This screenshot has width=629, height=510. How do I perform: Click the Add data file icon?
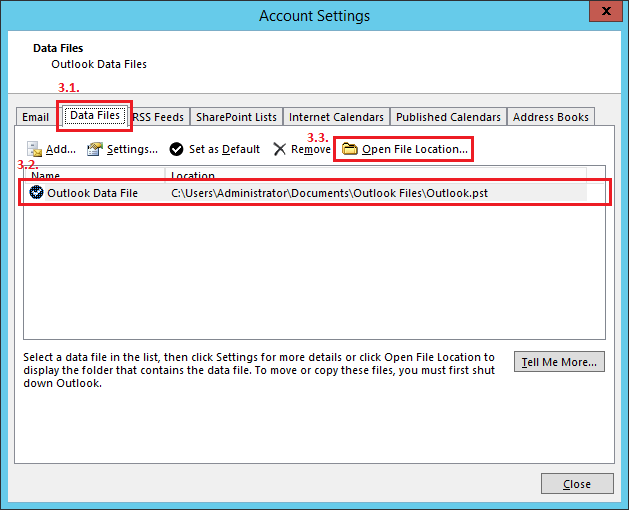click(34, 149)
